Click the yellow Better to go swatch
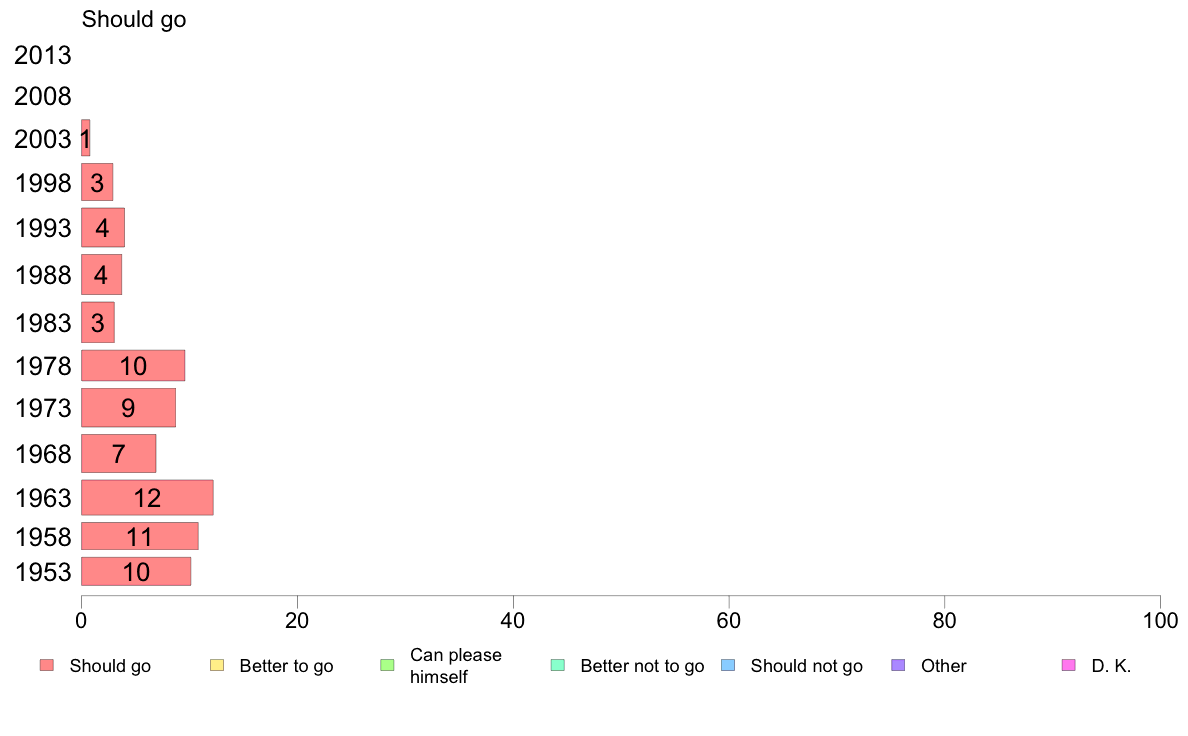The height and width of the screenshot is (736, 1188). [x=217, y=666]
